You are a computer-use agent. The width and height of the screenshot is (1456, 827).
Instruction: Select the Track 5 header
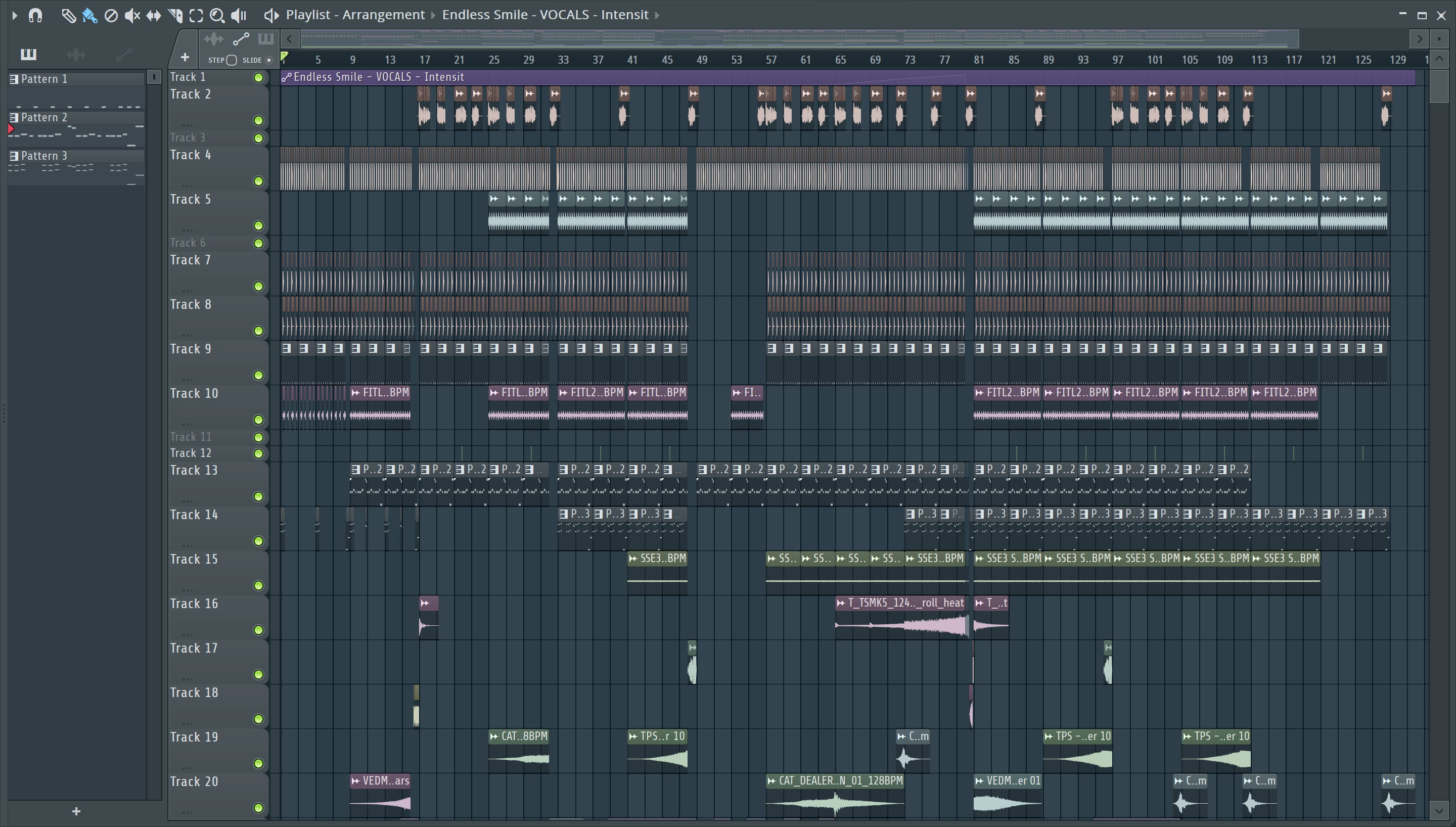coord(217,213)
